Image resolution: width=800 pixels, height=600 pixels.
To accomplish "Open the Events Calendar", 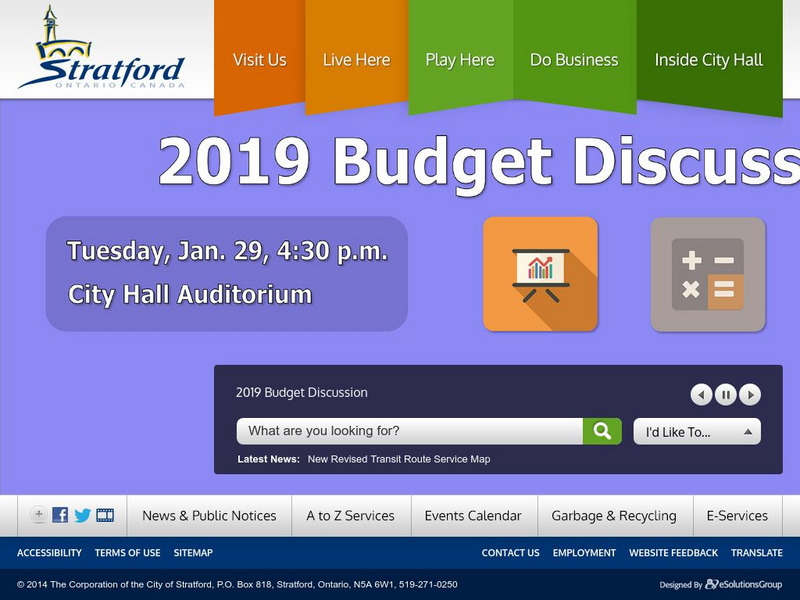I will [473, 516].
